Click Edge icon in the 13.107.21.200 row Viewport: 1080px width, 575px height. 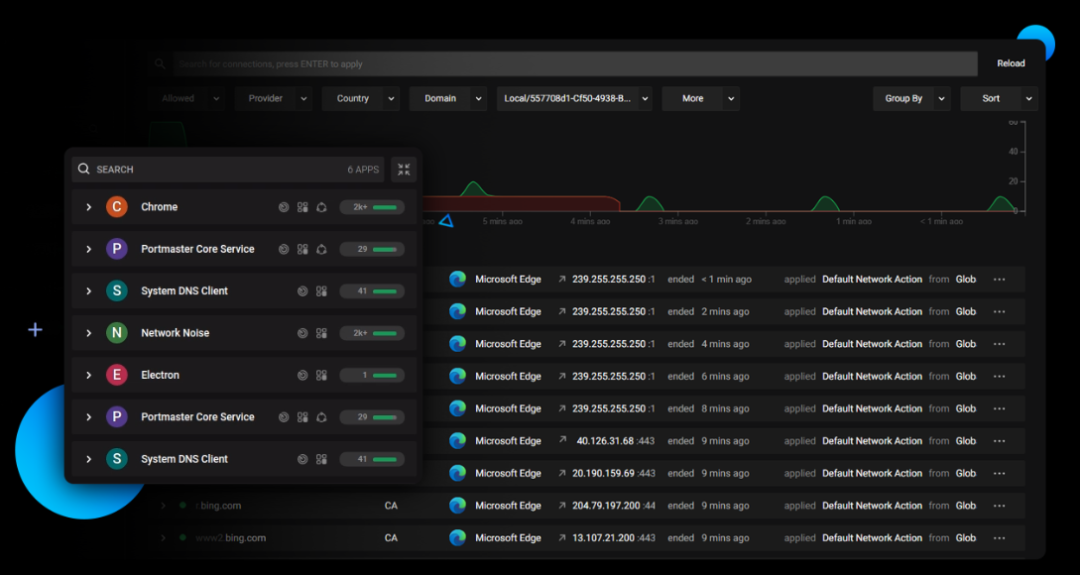pos(457,538)
